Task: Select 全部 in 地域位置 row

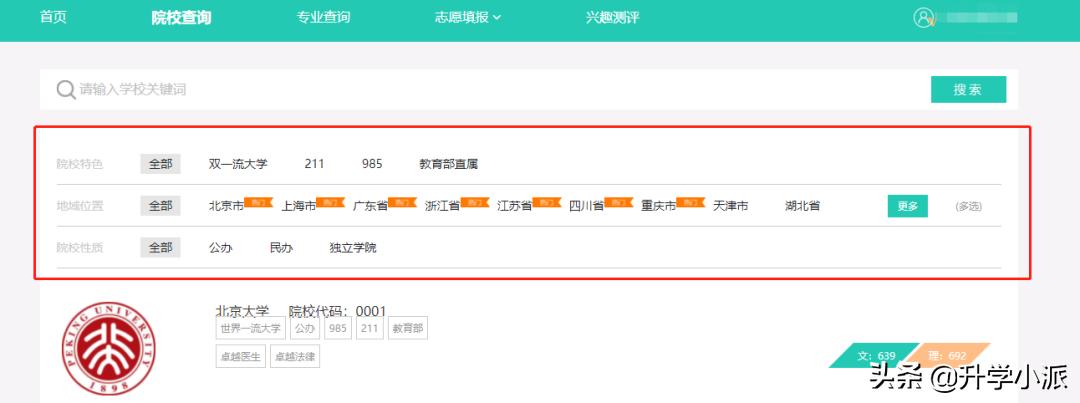Action: (x=160, y=206)
